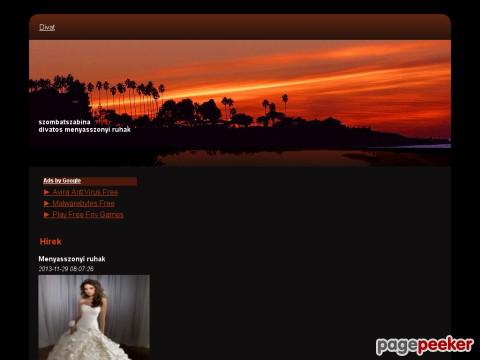Open the wedding dress photo thumbnail
This screenshot has width=480, height=360.
click(x=94, y=317)
